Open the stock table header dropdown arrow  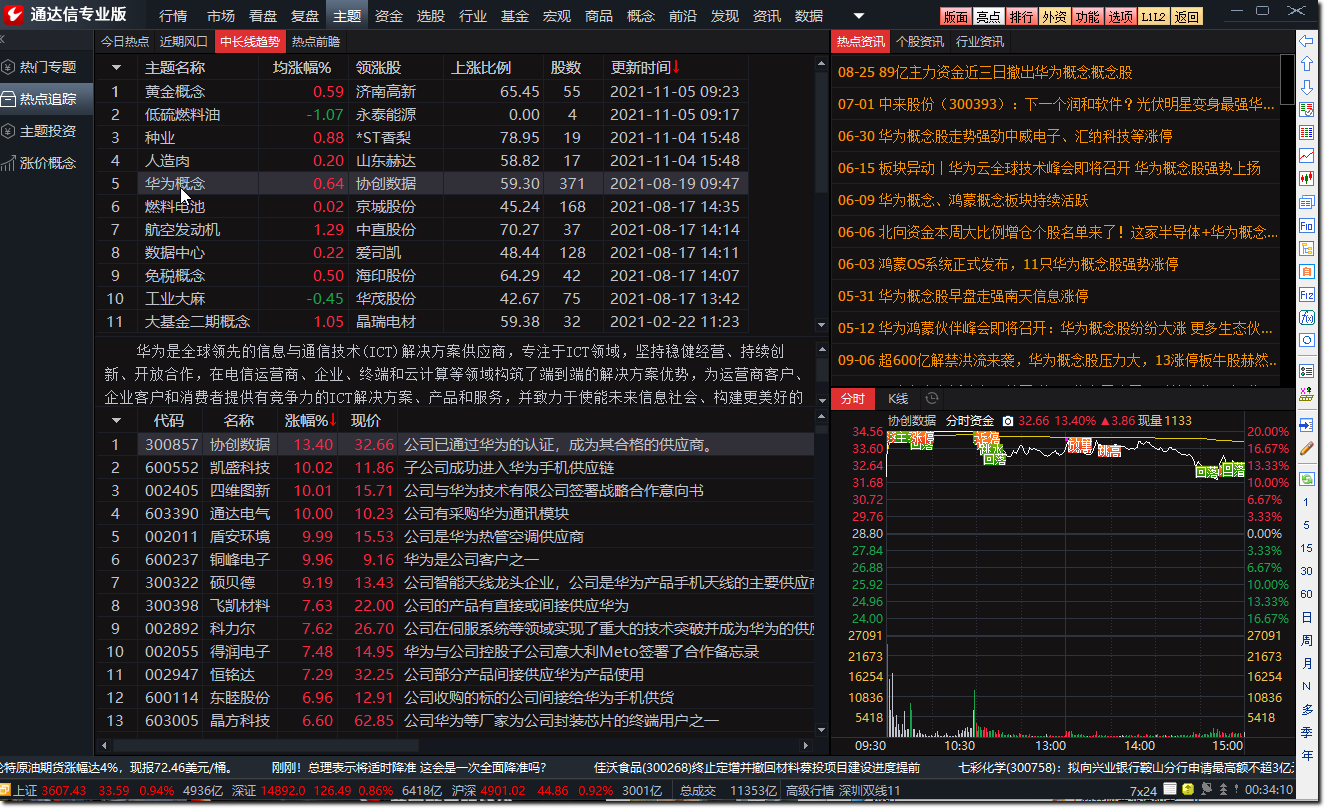[117, 421]
